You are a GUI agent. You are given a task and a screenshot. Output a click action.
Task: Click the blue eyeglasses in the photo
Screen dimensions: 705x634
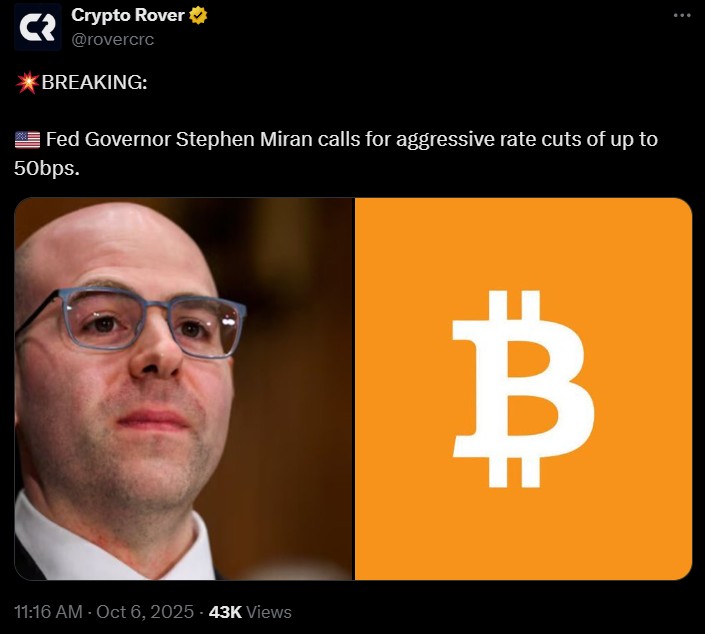tap(130, 320)
